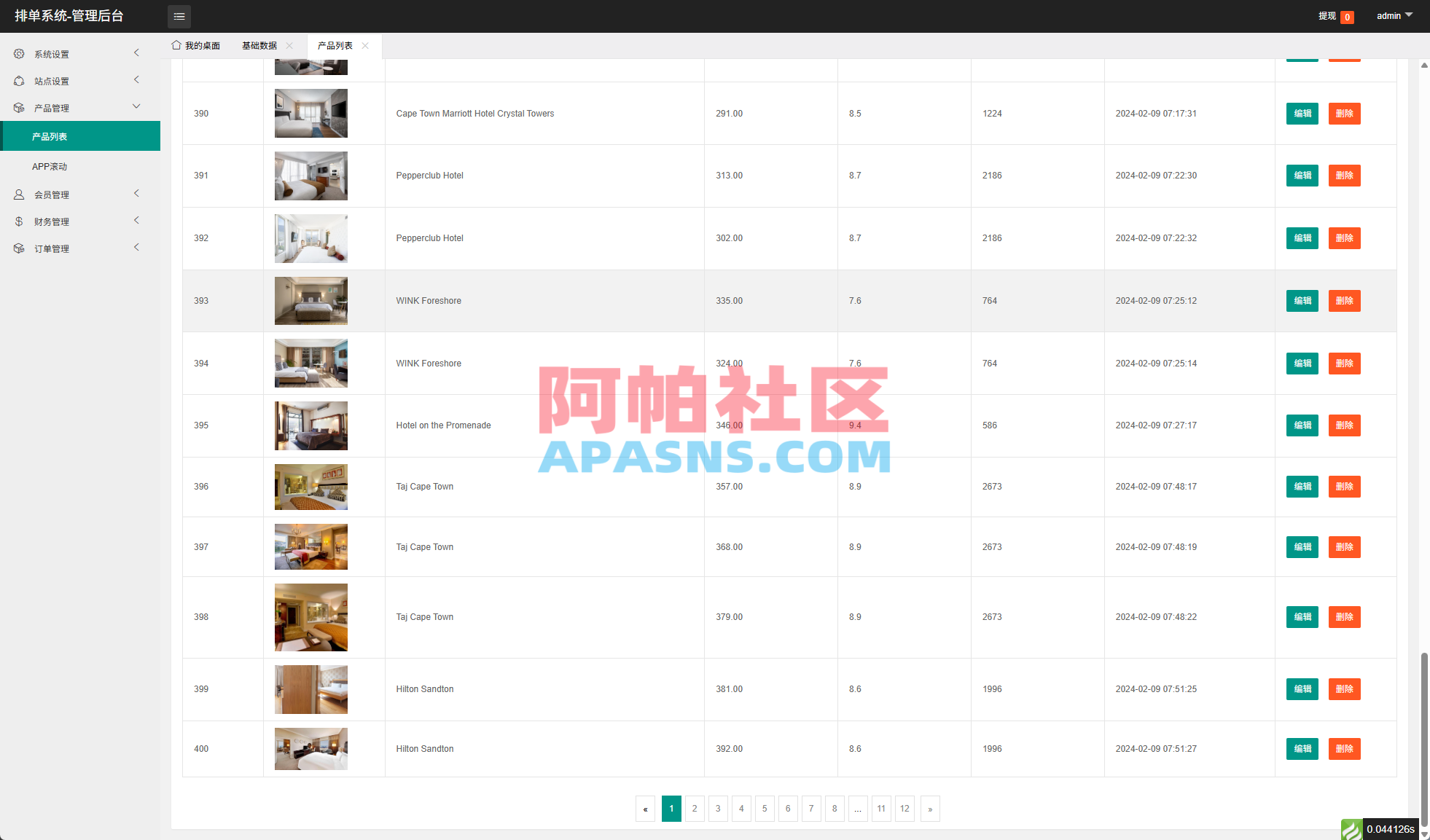Click the green status icon at bottom right

click(1351, 829)
